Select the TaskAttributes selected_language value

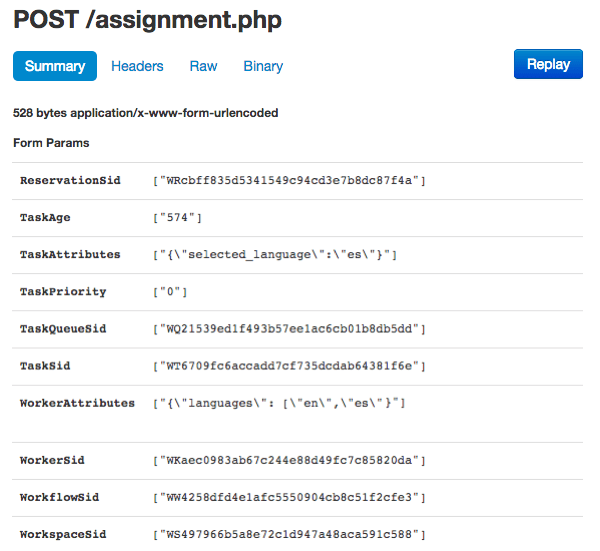(275, 255)
